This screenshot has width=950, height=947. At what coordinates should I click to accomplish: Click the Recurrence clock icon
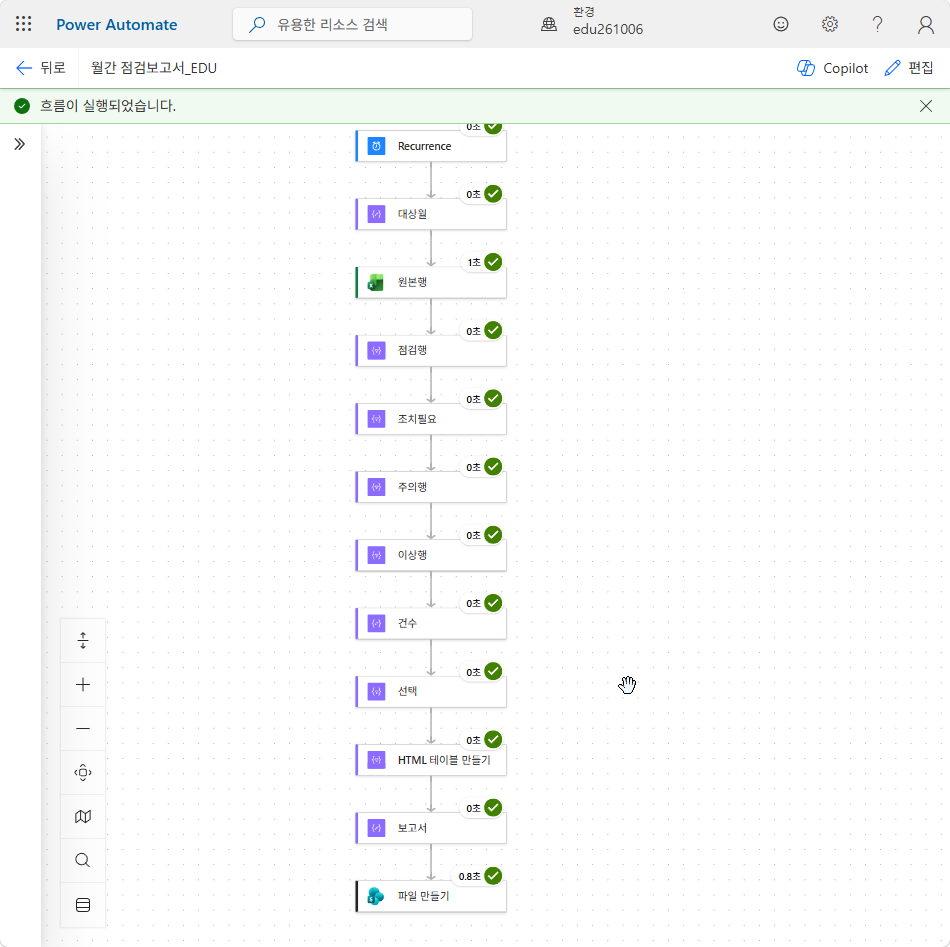[x=376, y=146]
